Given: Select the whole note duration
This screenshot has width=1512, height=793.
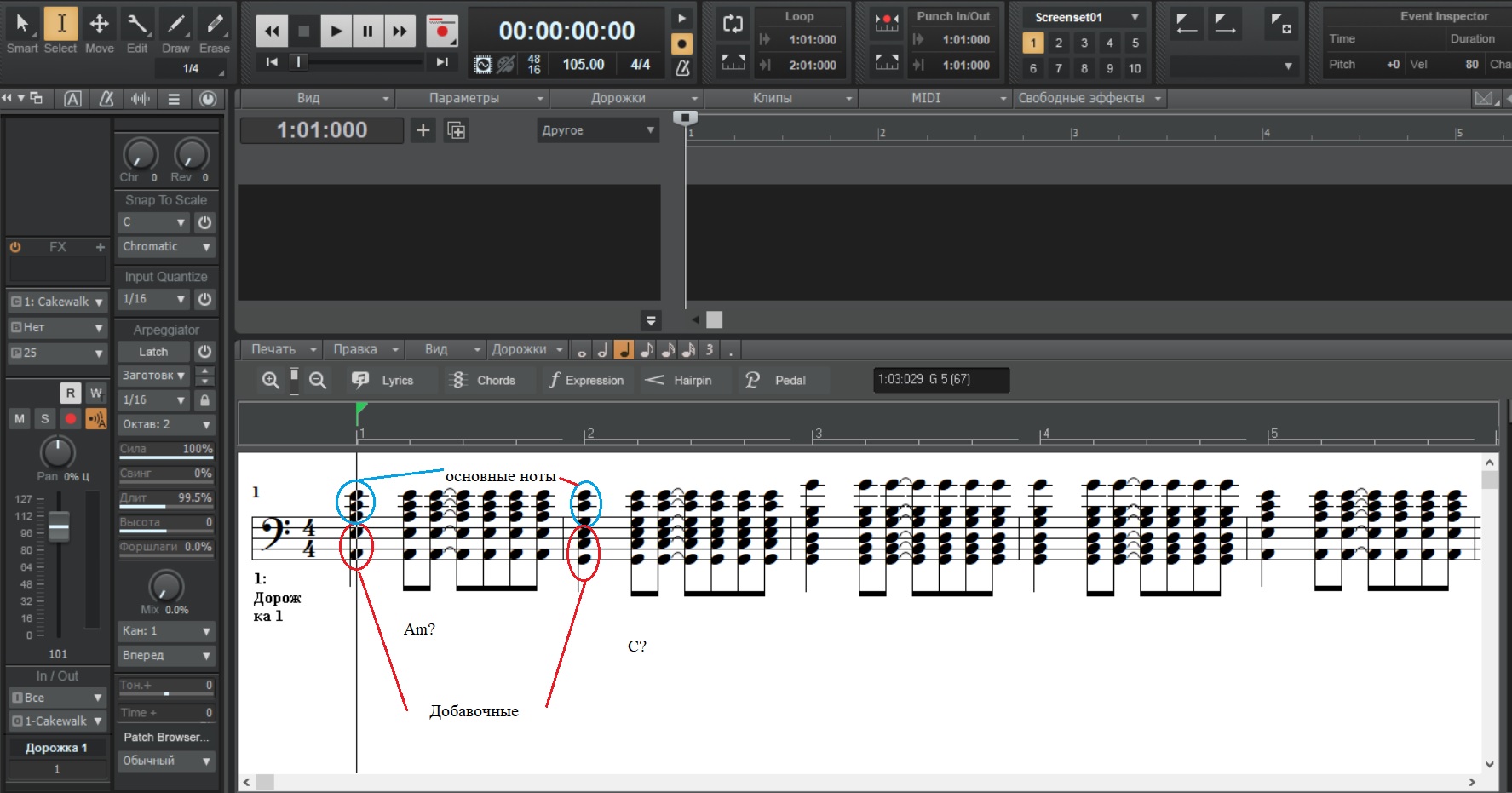Looking at the screenshot, I should [x=581, y=350].
